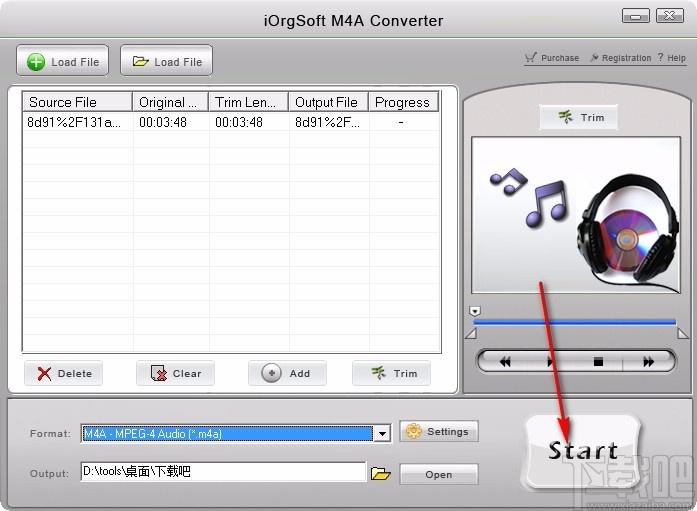This screenshot has width=697, height=511.
Task: Open the Format dropdown arrow
Action: (x=382, y=434)
